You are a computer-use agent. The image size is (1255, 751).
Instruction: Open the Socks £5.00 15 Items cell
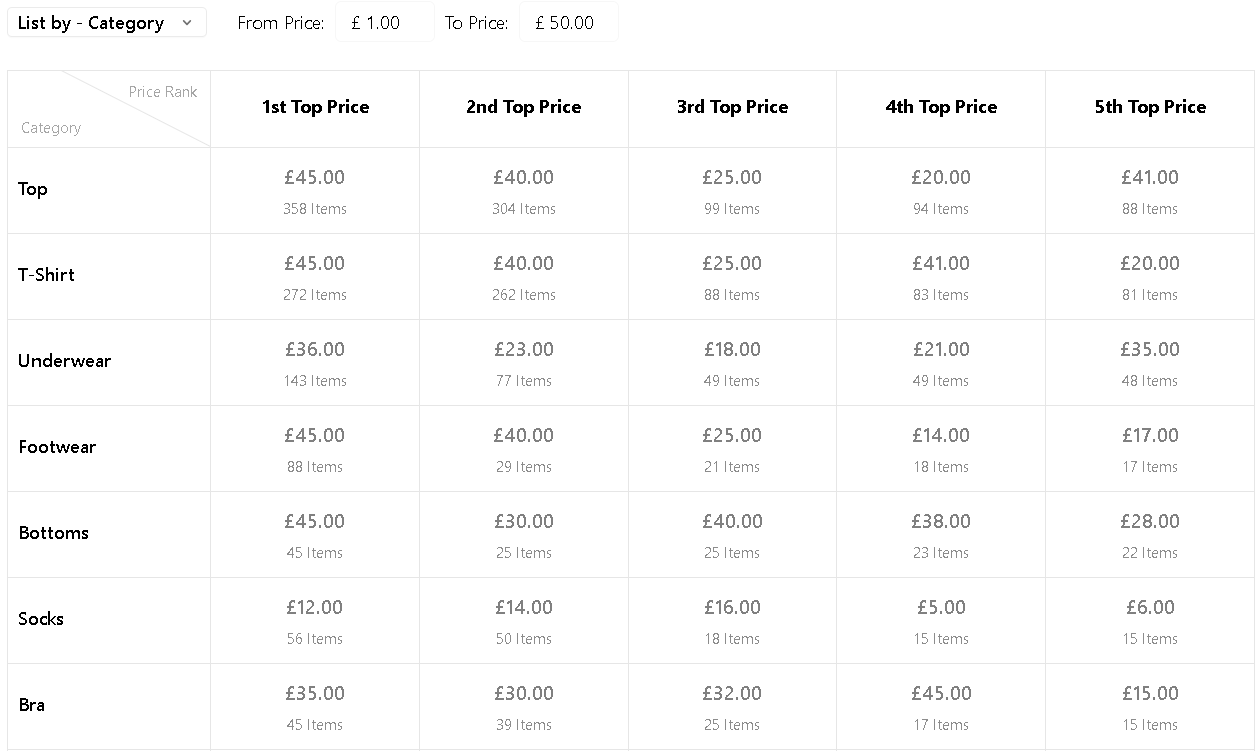pyautogui.click(x=941, y=621)
